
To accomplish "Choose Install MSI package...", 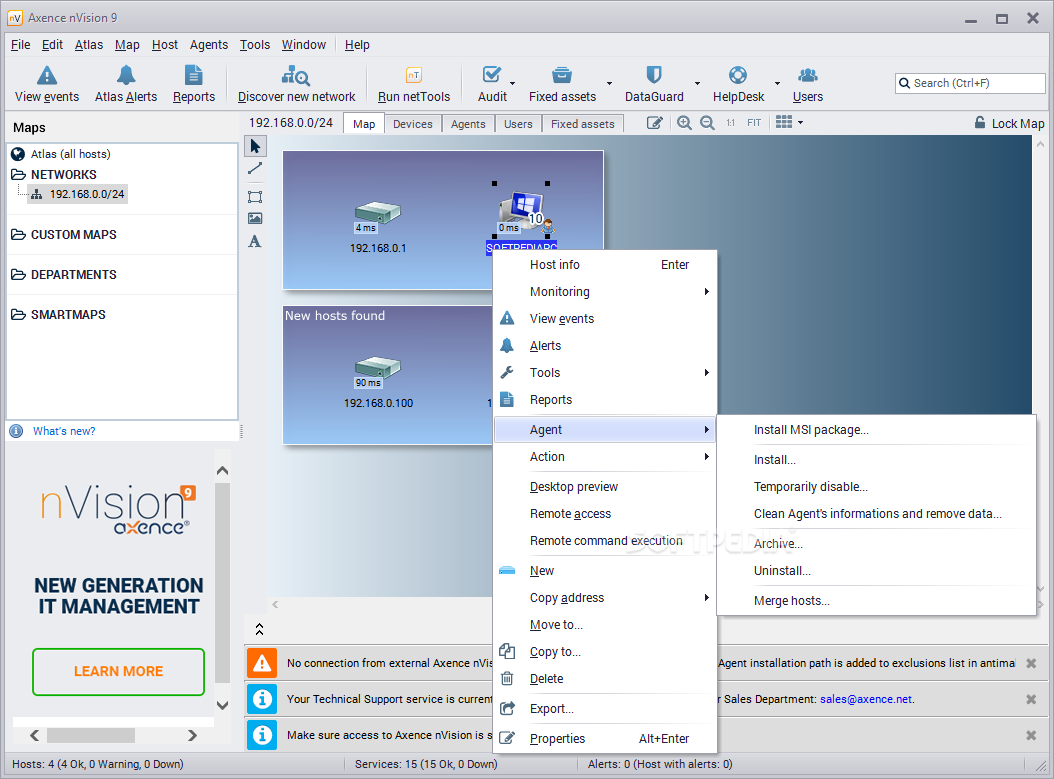I will [877, 429].
